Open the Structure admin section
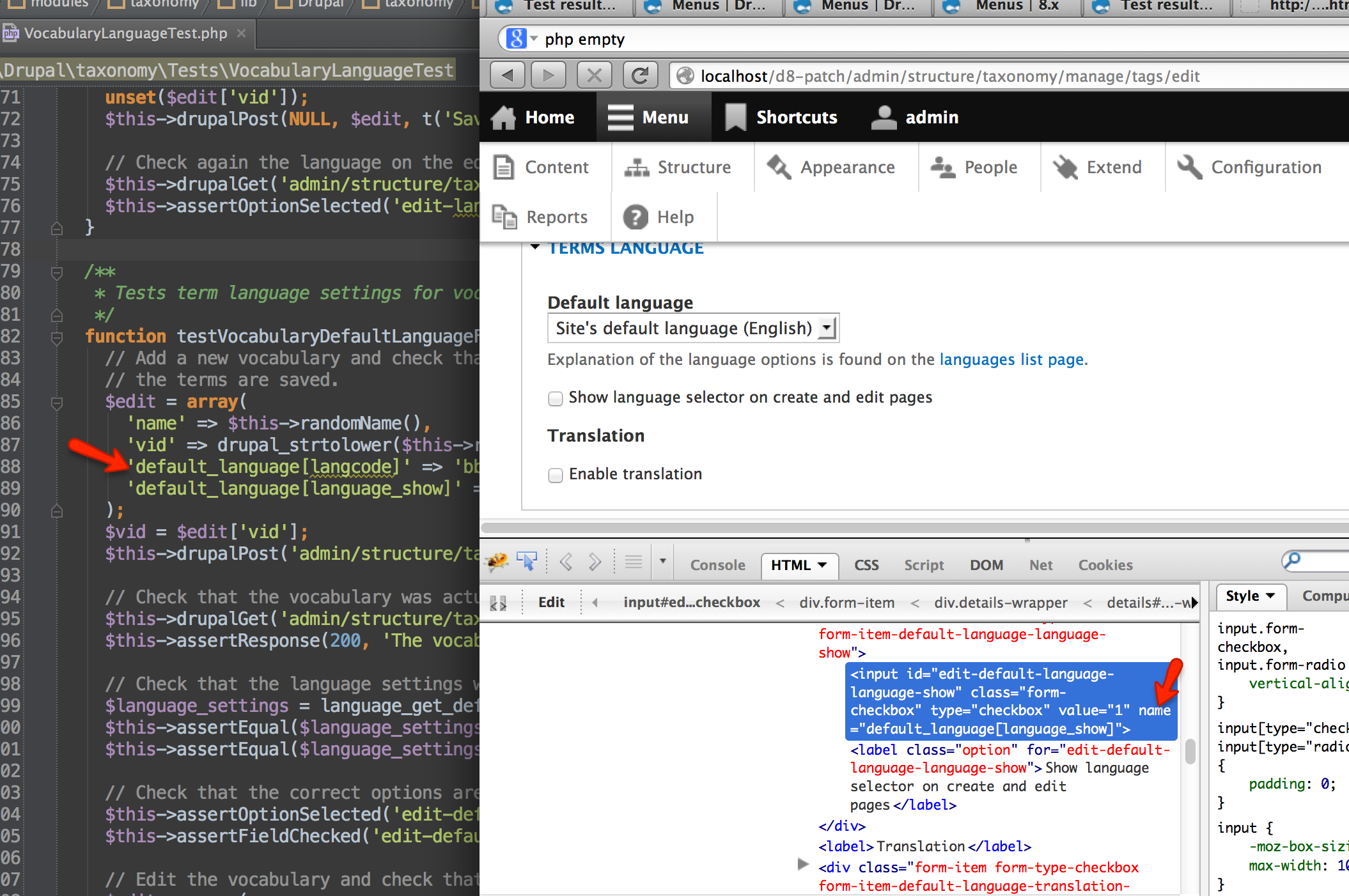1349x896 pixels. [x=678, y=167]
